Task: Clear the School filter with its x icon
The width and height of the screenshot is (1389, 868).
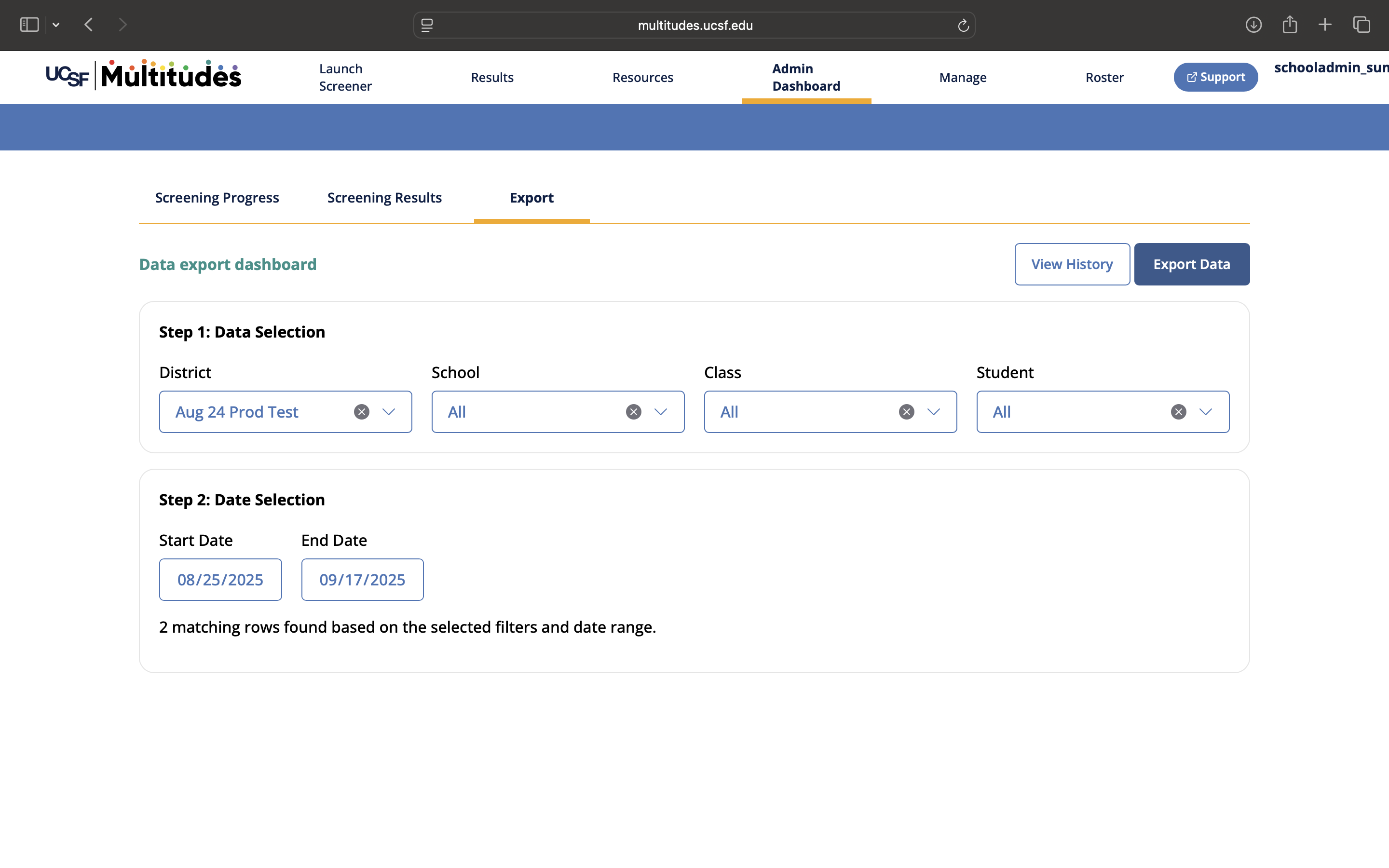Action: click(634, 412)
